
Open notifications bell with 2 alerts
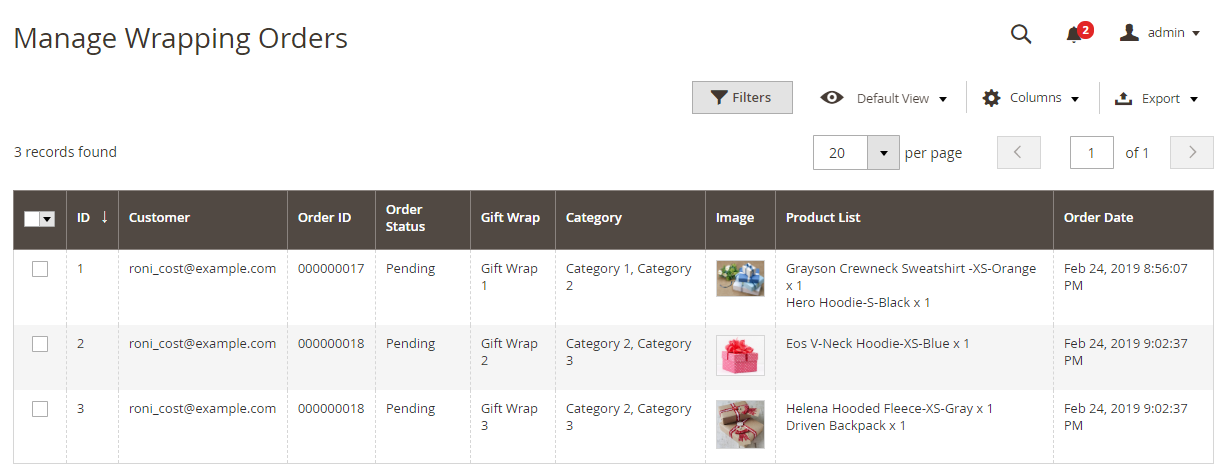(1074, 34)
